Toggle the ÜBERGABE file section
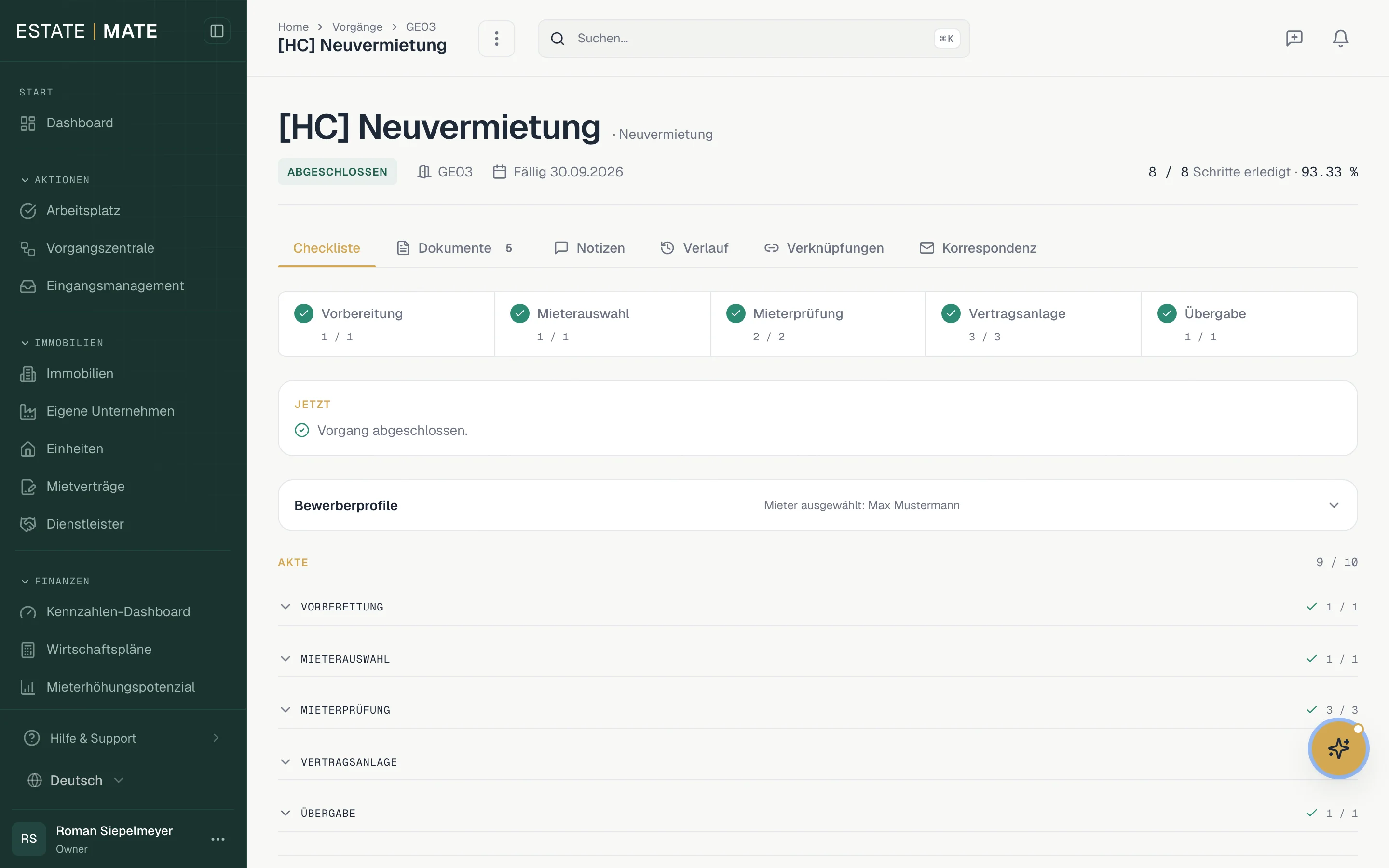 (x=818, y=814)
